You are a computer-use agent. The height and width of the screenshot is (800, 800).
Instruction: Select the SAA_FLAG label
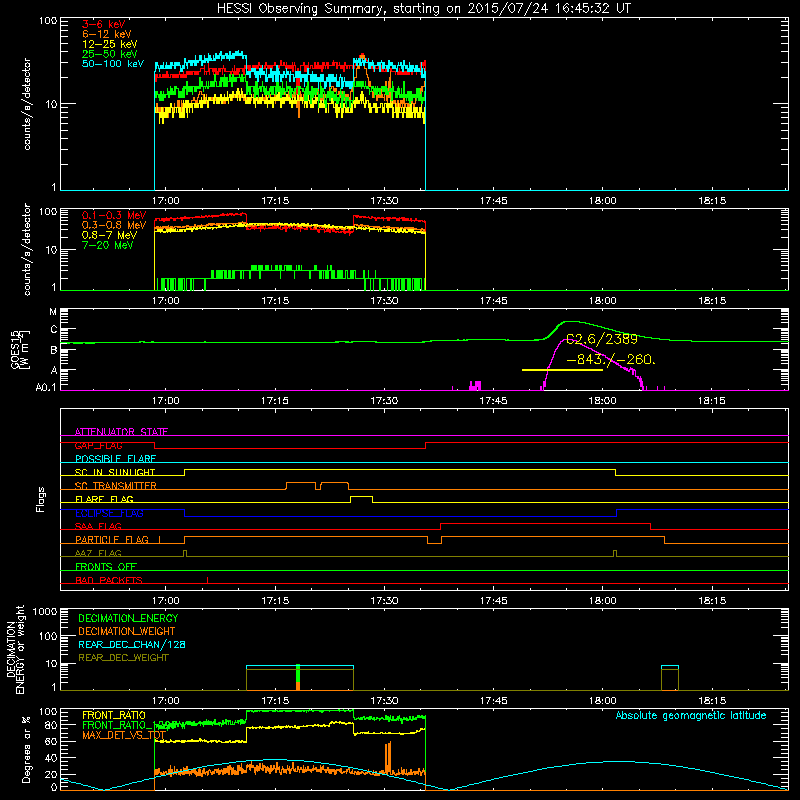[98, 527]
